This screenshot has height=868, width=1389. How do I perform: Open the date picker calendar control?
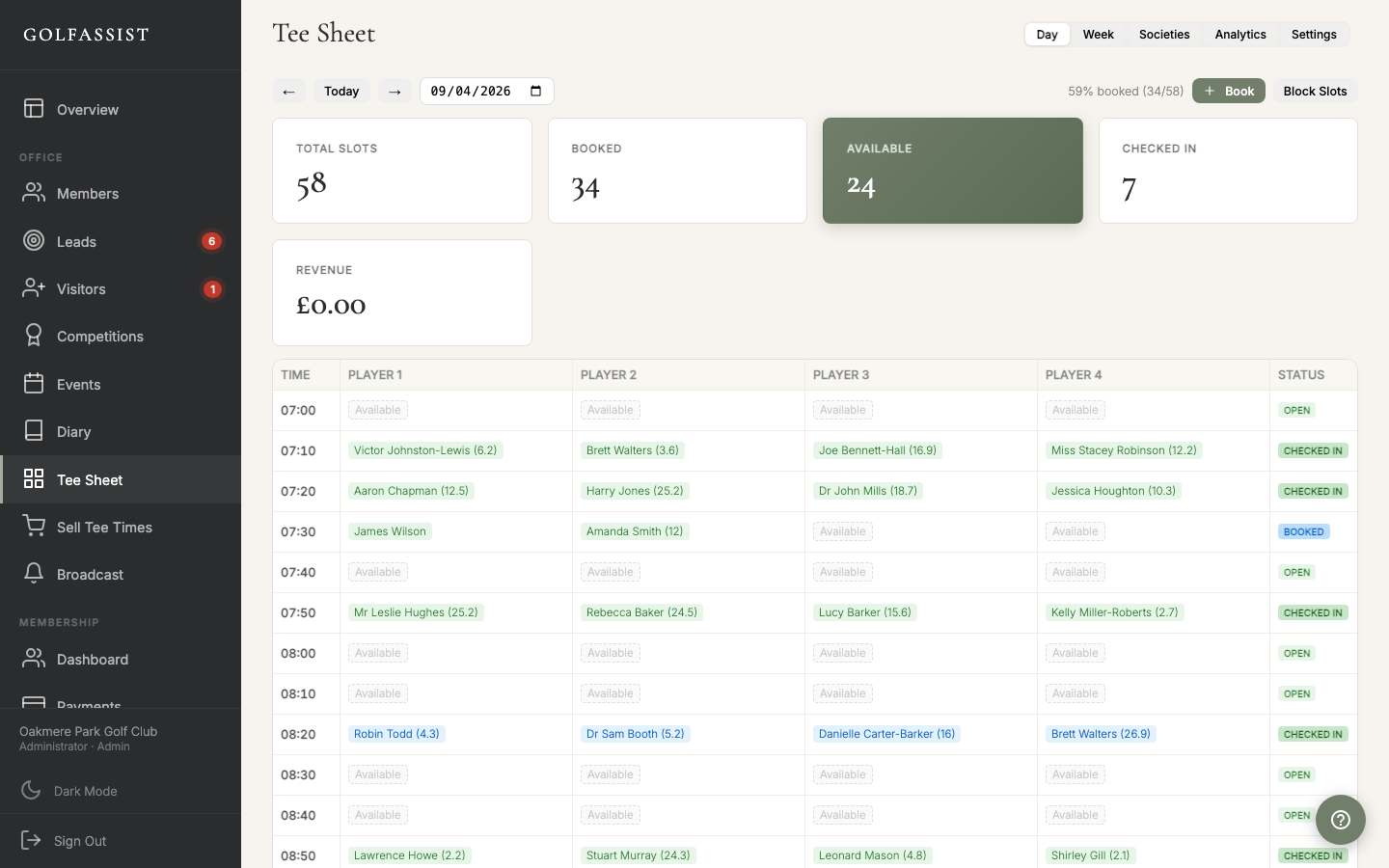click(x=535, y=91)
